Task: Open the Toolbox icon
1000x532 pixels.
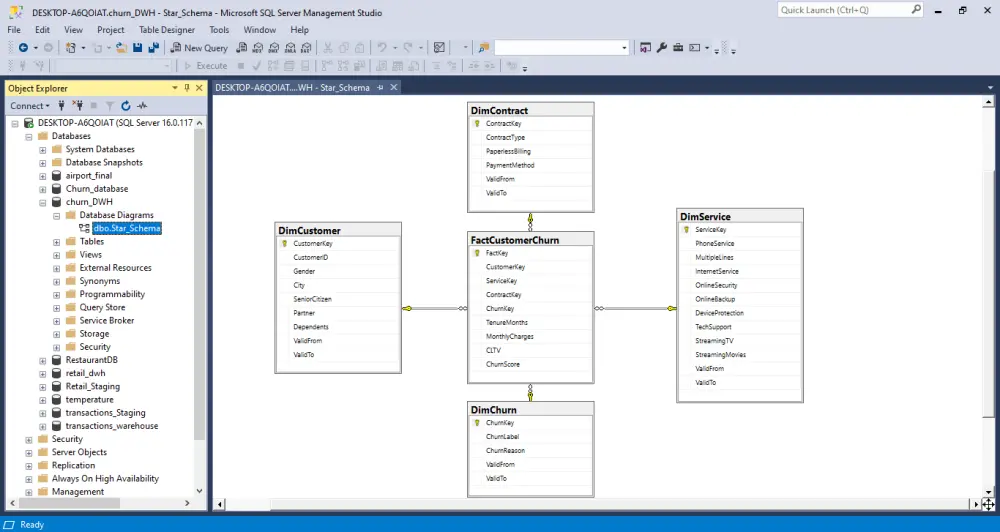Action: (x=678, y=48)
